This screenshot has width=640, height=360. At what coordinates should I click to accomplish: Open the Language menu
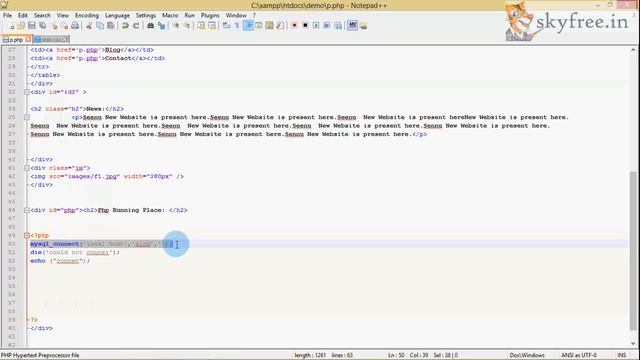click(x=117, y=16)
